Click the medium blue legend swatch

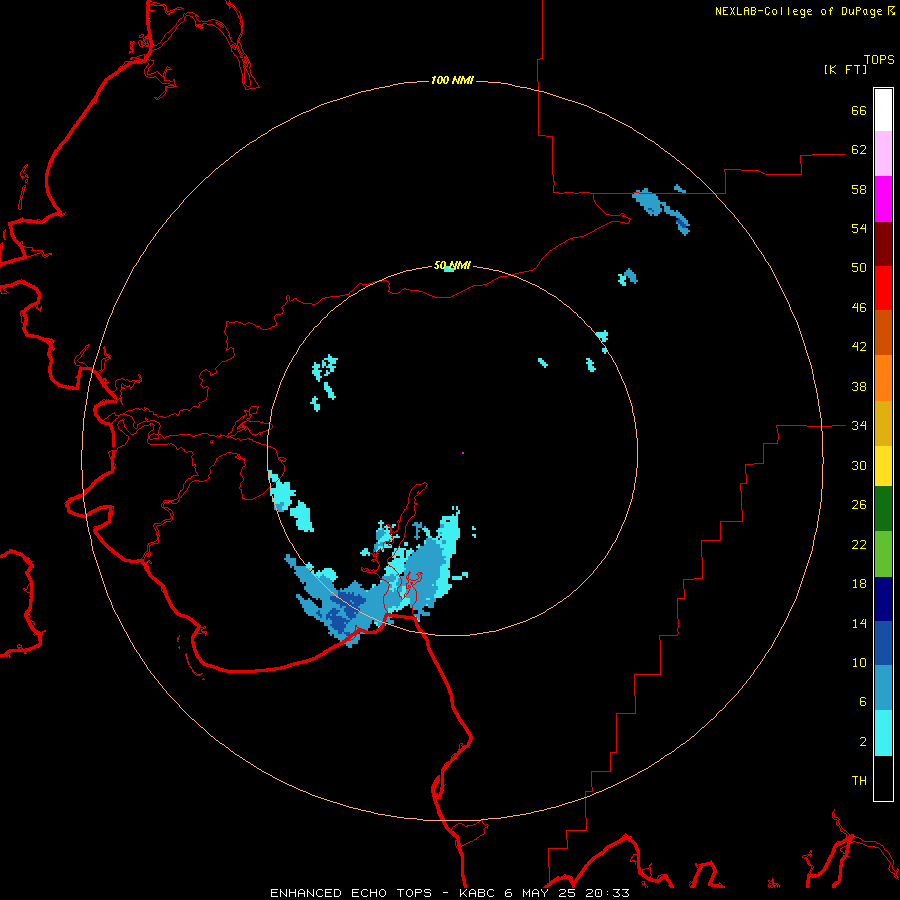(x=883, y=643)
